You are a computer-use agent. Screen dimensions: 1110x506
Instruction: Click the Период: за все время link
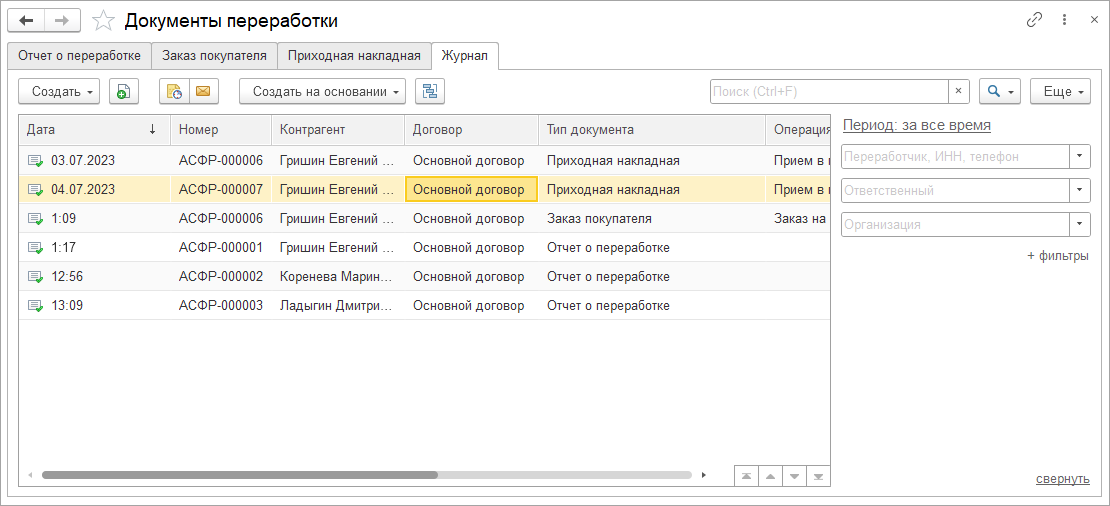point(917,126)
